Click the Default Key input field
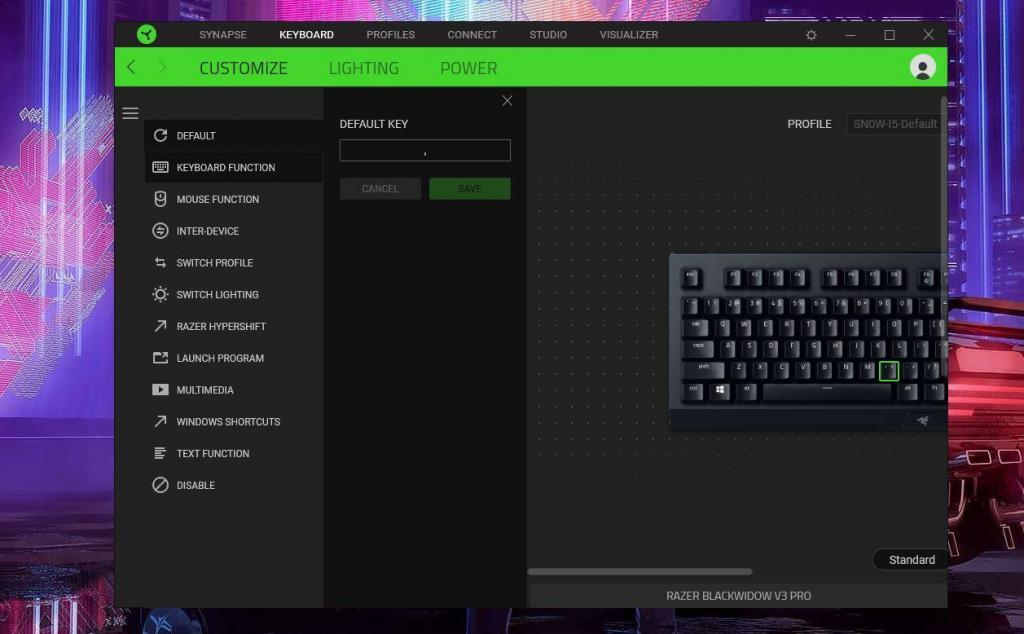Viewport: 1024px width, 634px height. (425, 151)
